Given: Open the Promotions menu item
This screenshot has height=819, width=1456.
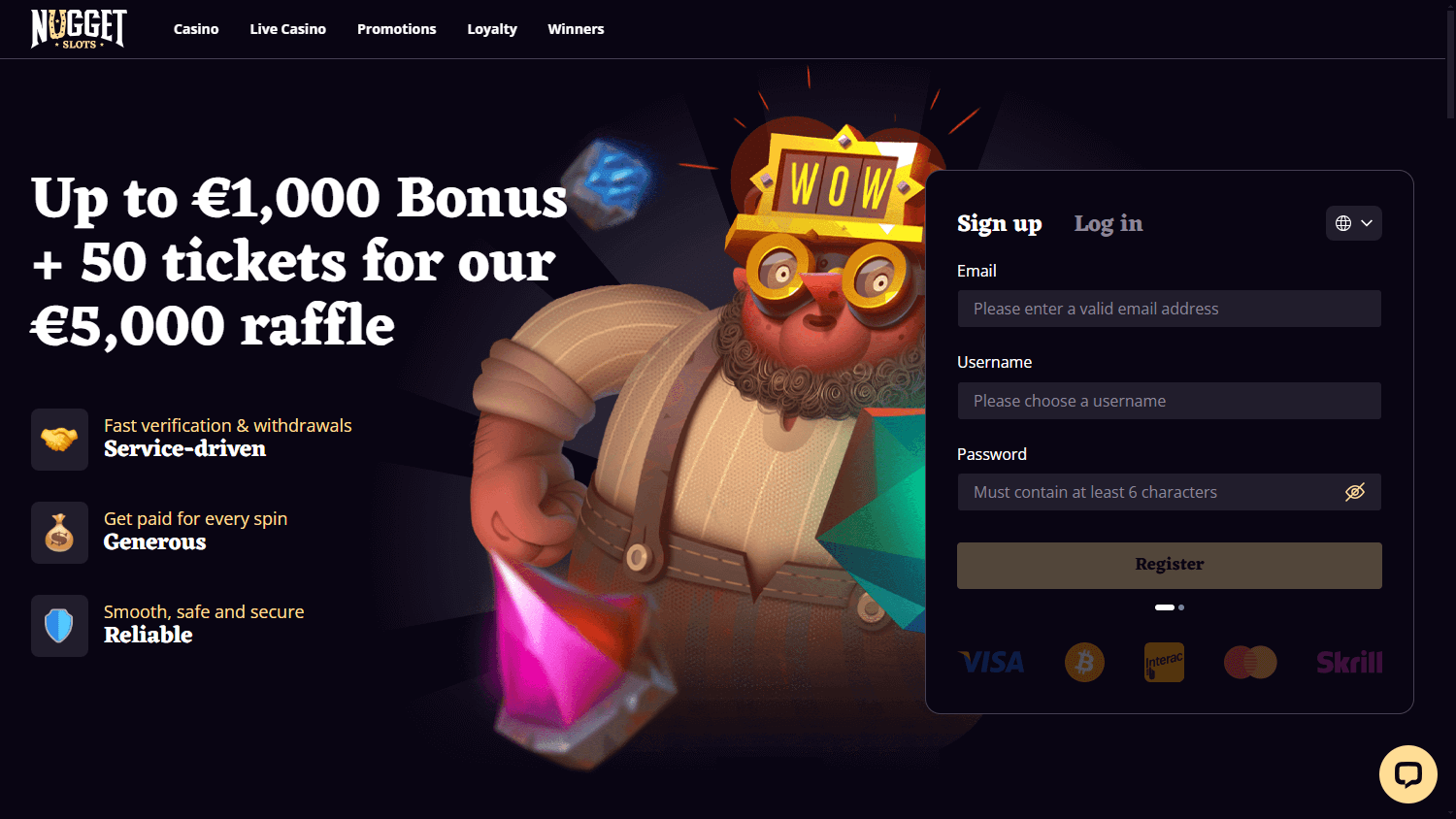Looking at the screenshot, I should tap(396, 29).
